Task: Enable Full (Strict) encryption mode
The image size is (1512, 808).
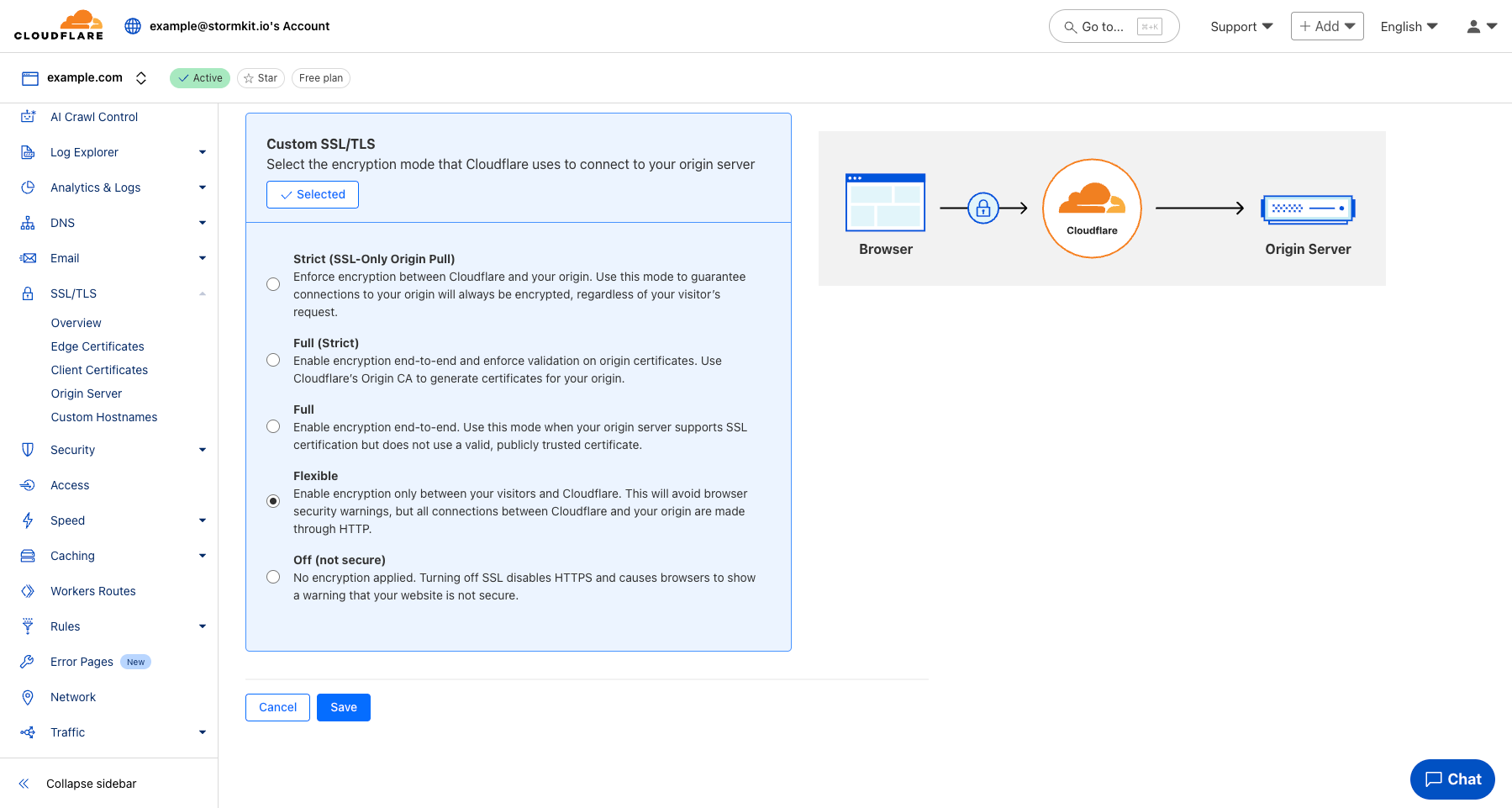Action: click(x=272, y=359)
